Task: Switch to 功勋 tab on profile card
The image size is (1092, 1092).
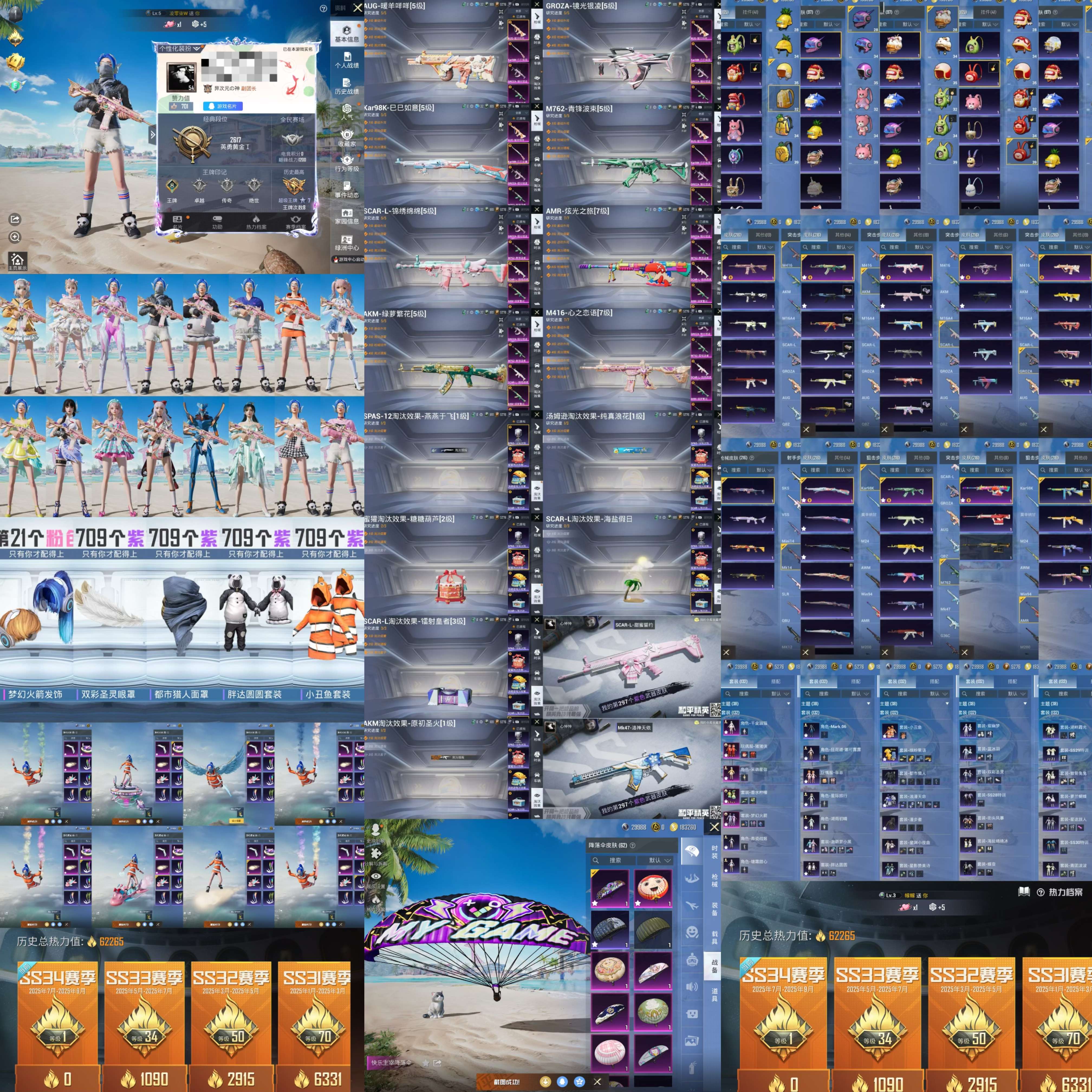Action: (217, 222)
